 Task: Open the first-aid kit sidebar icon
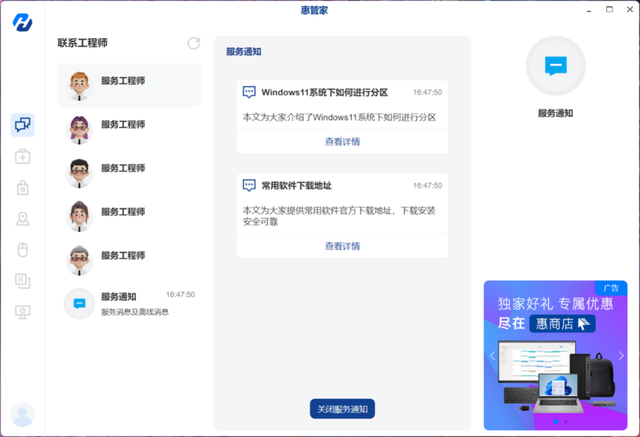[x=22, y=156]
